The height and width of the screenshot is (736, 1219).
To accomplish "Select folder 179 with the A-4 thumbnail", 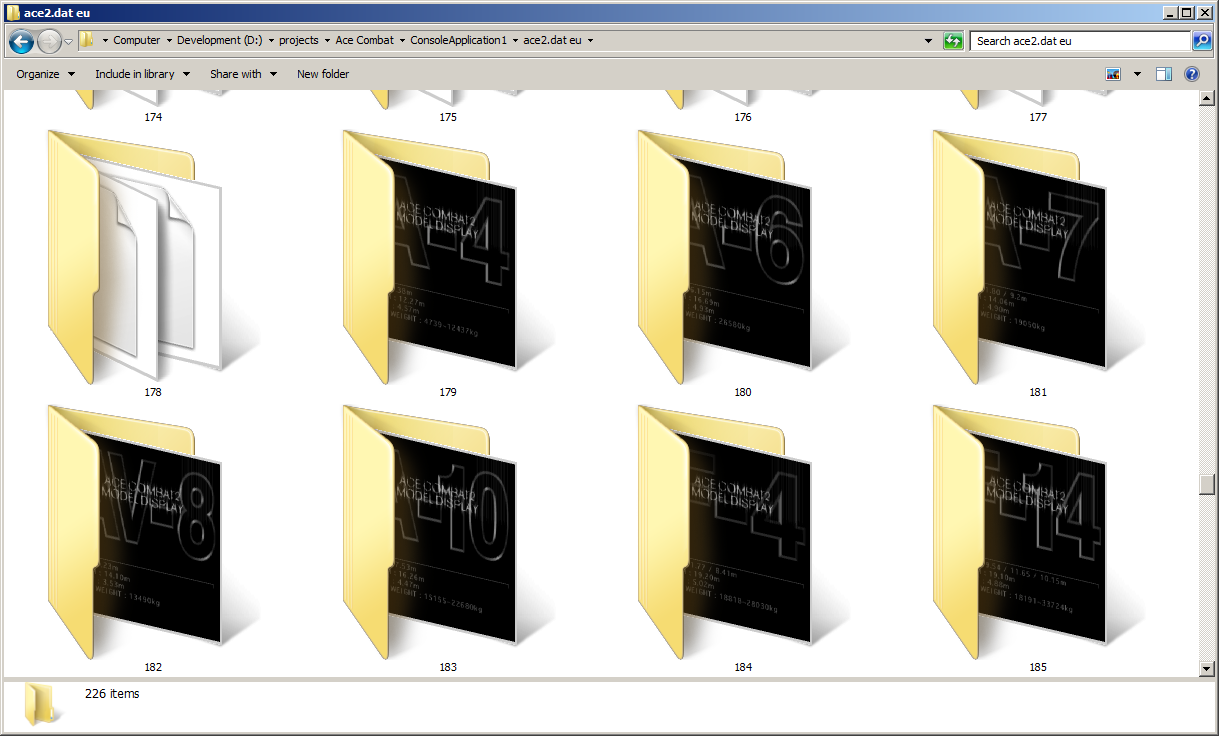I will [x=430, y=260].
